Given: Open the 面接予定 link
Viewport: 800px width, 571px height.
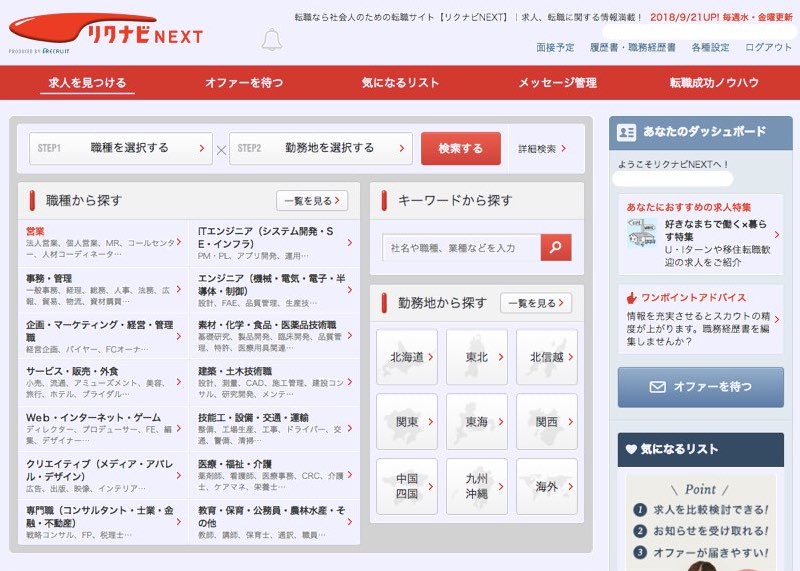Looking at the screenshot, I should click(x=555, y=47).
